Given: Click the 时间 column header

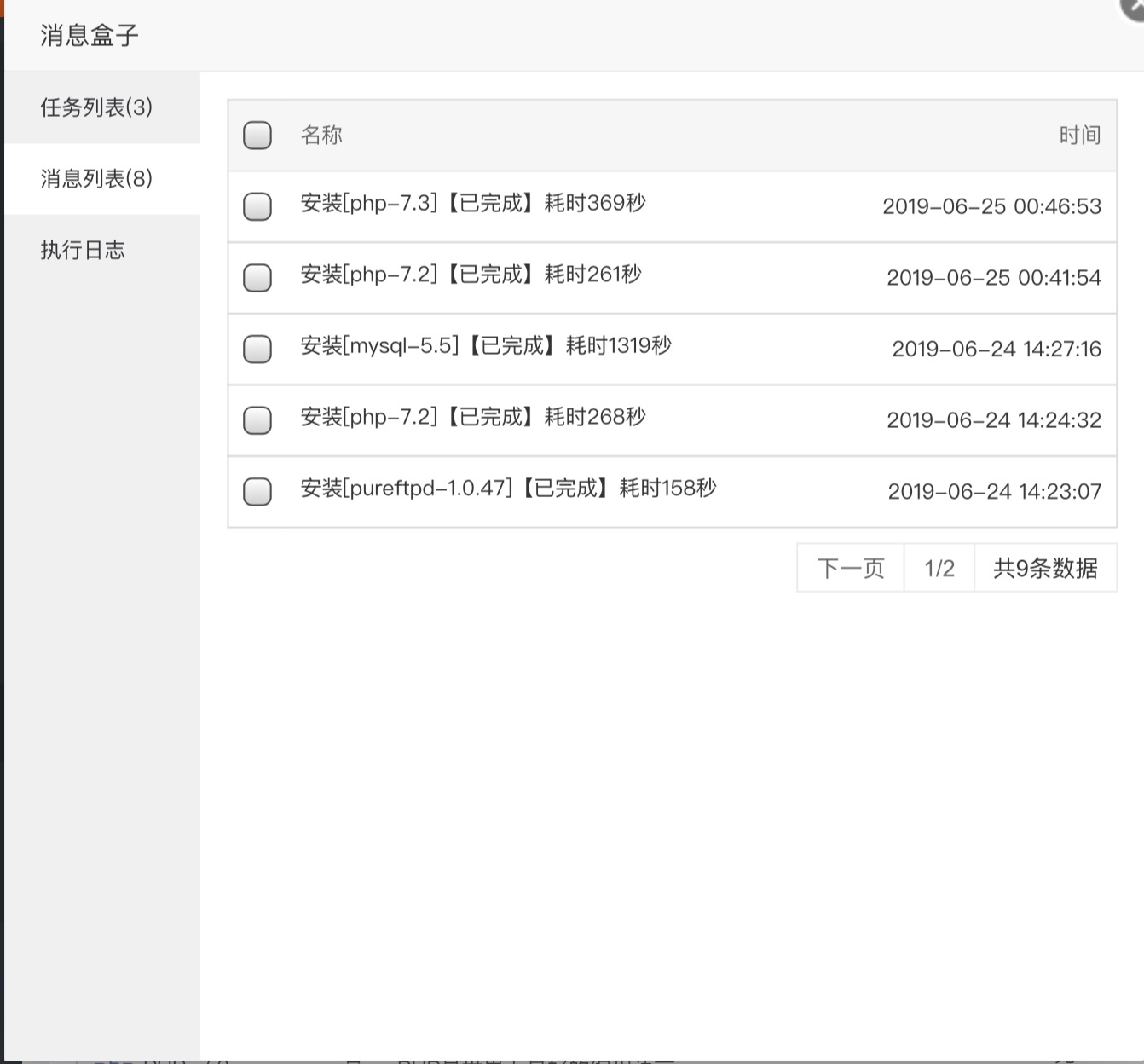Looking at the screenshot, I should click(x=1079, y=135).
